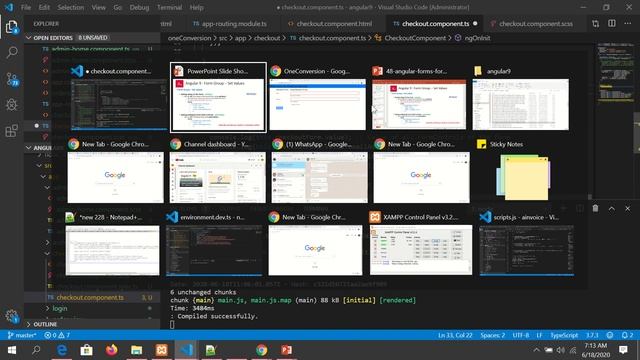Image resolution: width=640 pixels, height=360 pixels.
Task: Switch to OneConversion Chrome window thumbnail
Action: (x=318, y=97)
